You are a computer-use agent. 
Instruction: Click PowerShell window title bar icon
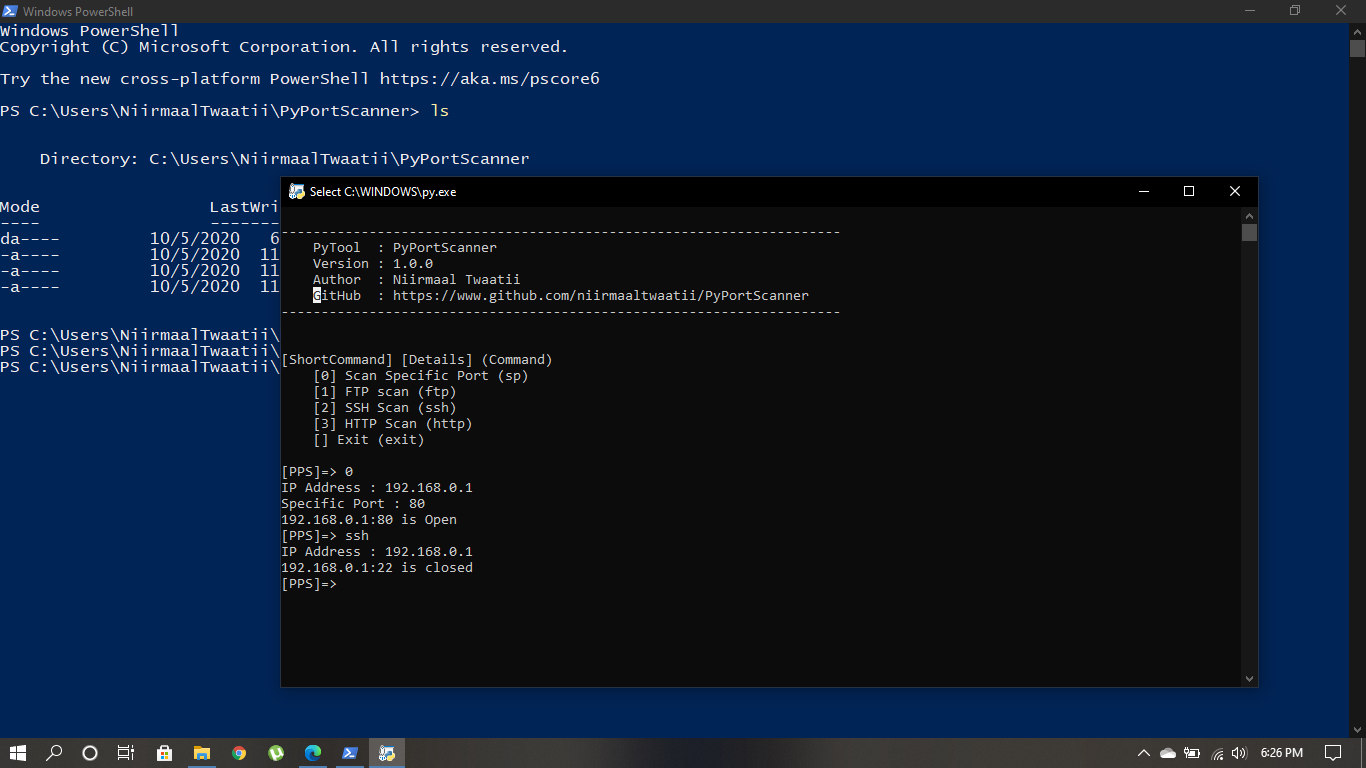[x=9, y=11]
